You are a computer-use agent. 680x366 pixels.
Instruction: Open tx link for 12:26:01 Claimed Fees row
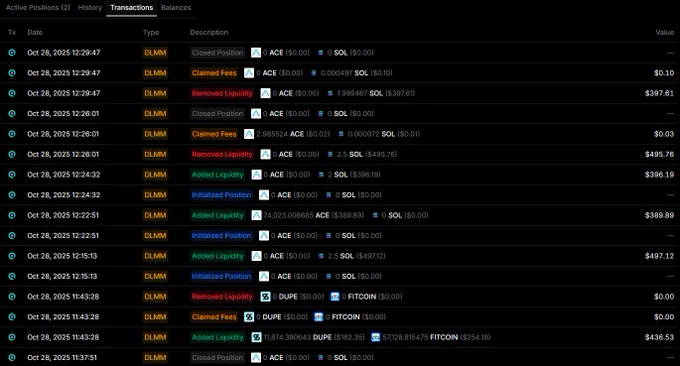coord(12,134)
